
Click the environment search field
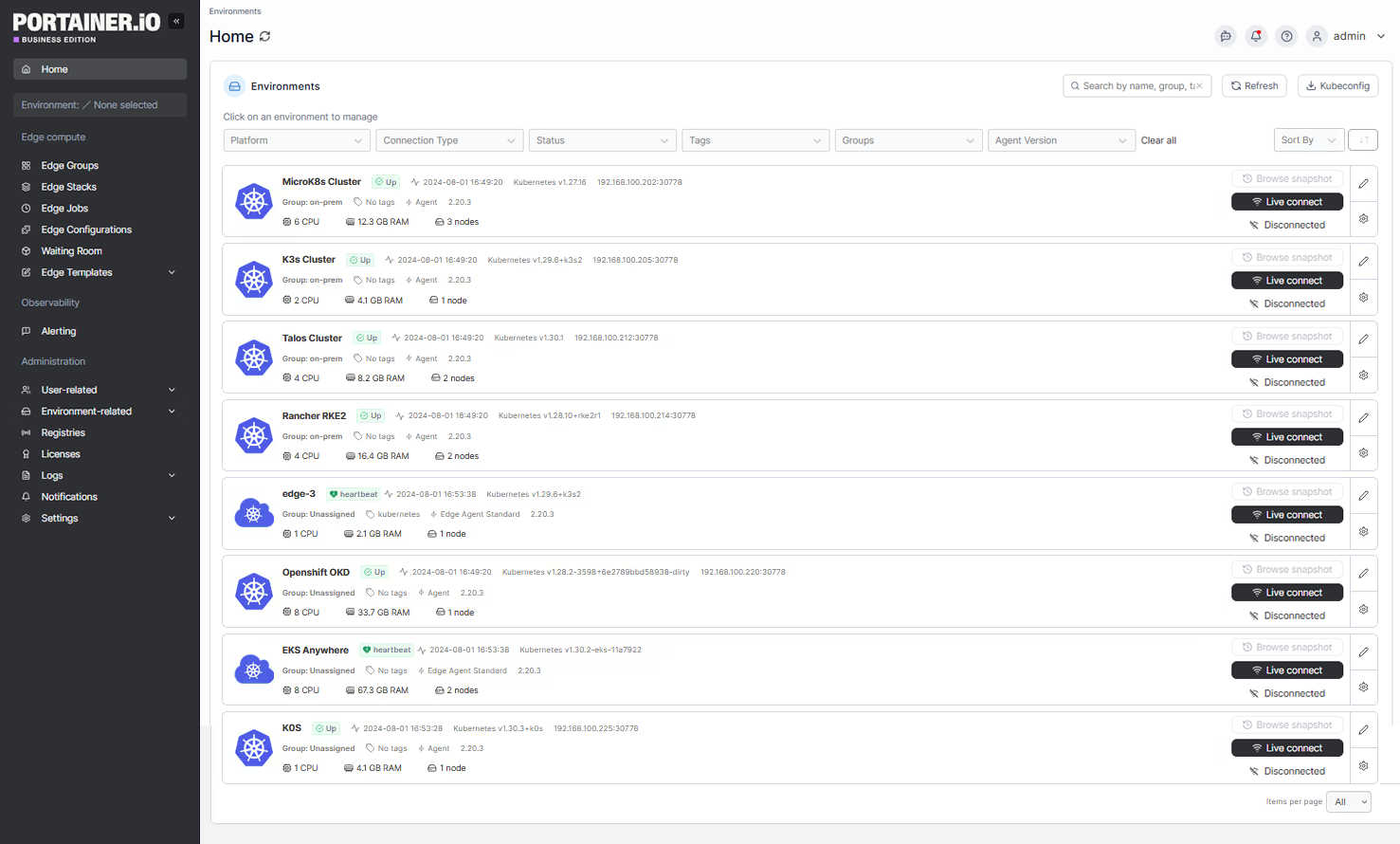click(1136, 85)
